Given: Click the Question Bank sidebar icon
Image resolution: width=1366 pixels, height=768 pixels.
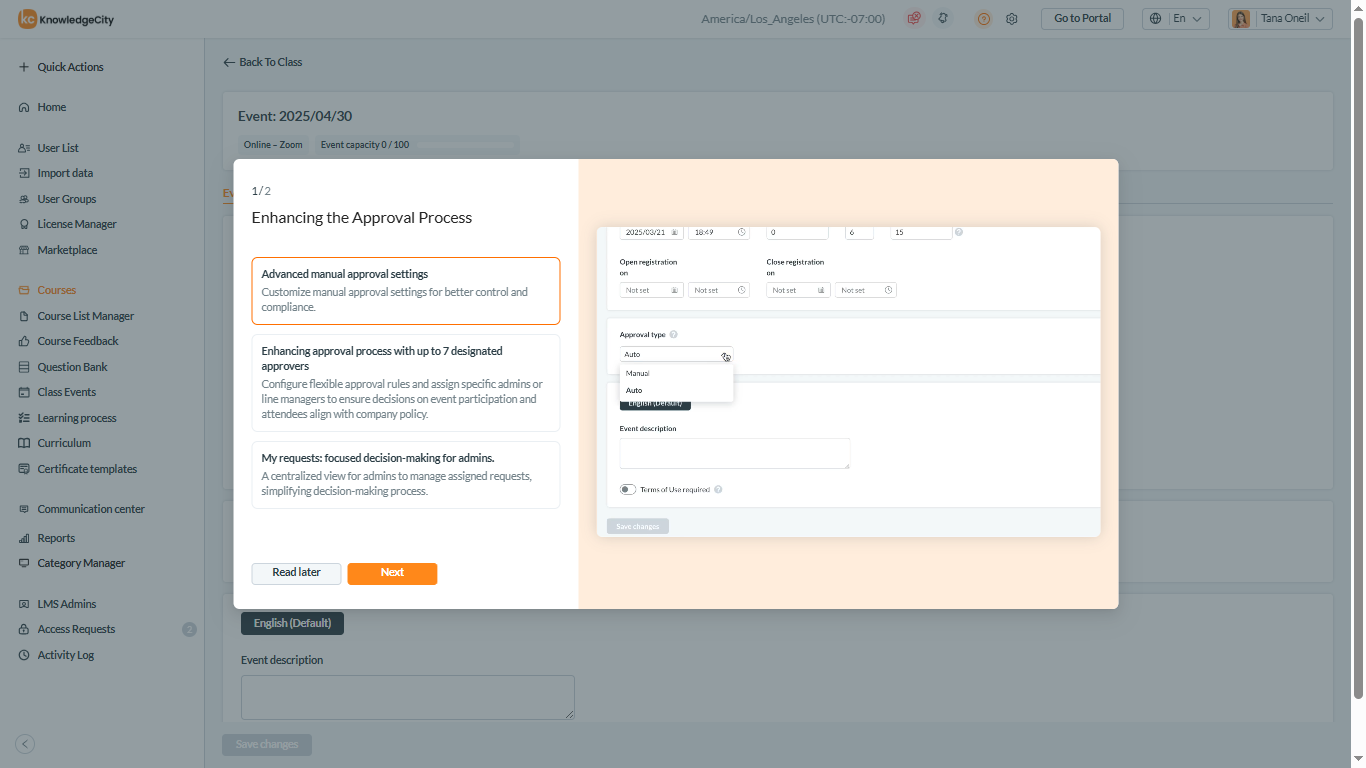Looking at the screenshot, I should coord(24,367).
